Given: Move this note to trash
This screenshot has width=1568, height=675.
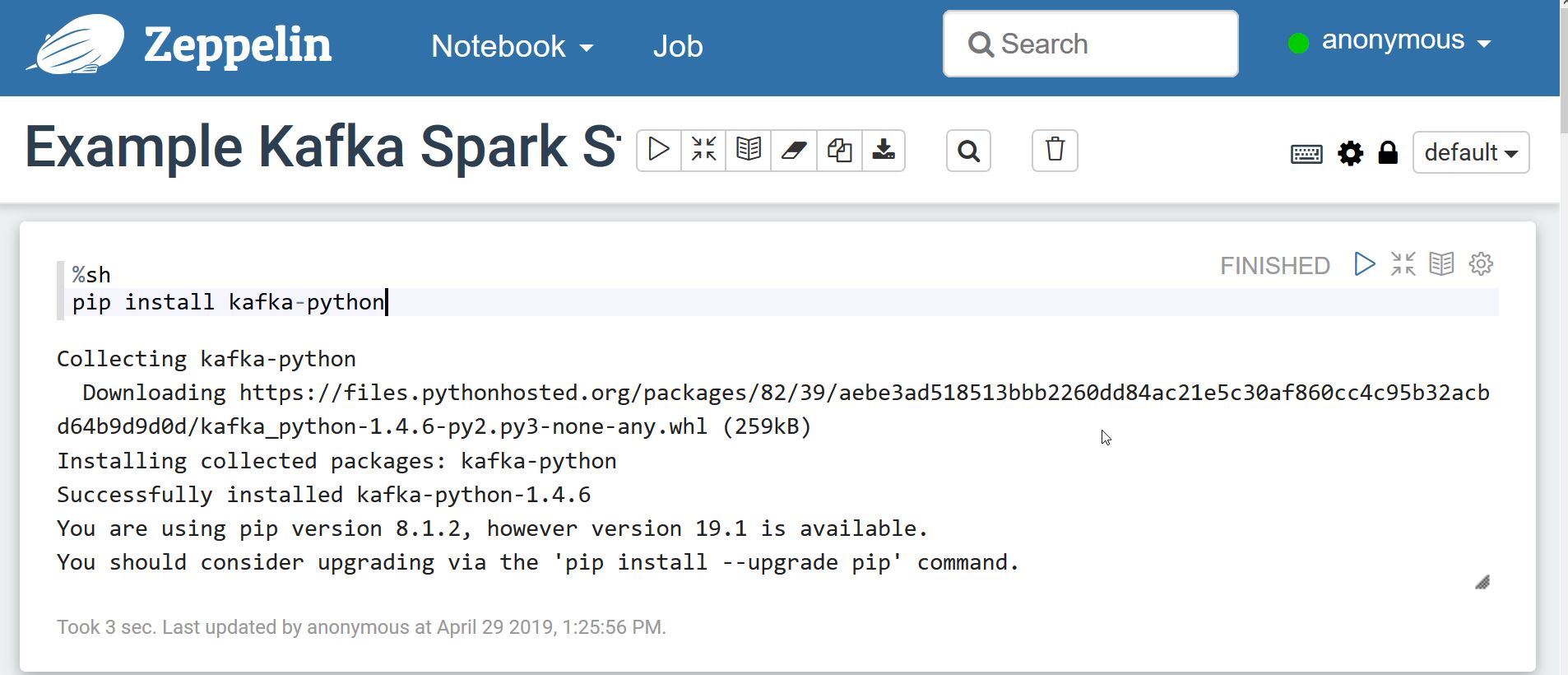Looking at the screenshot, I should pos(1055,151).
